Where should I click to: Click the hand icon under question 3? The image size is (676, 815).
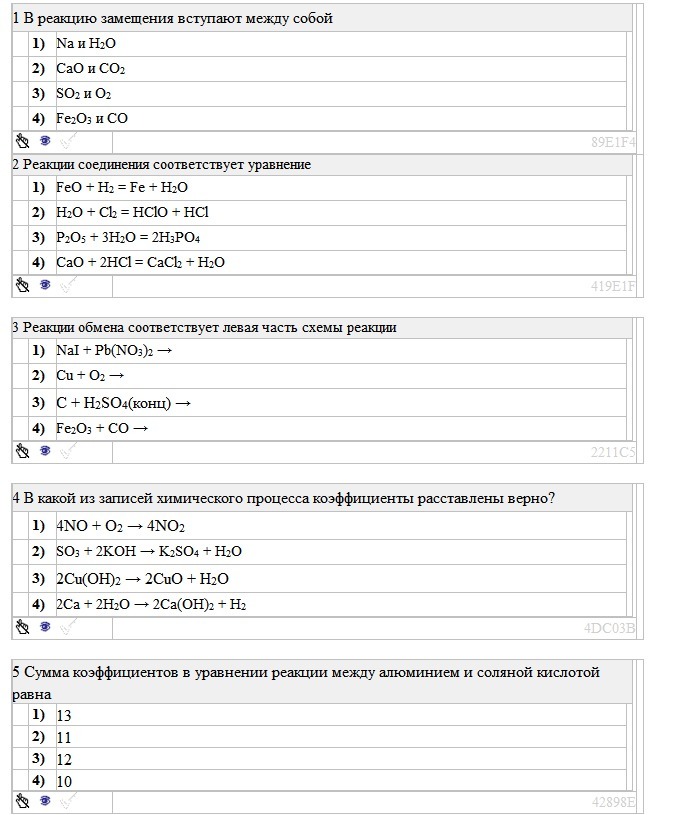[22, 451]
